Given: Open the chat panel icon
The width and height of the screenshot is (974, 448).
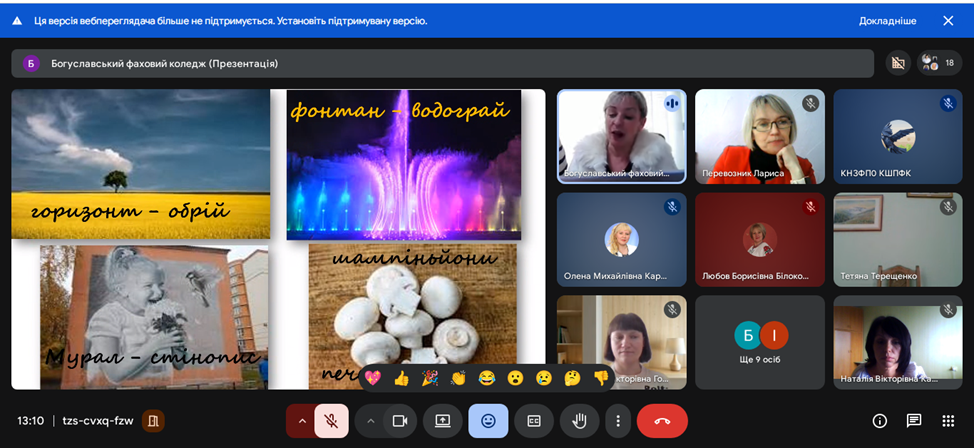Looking at the screenshot, I should [914, 421].
